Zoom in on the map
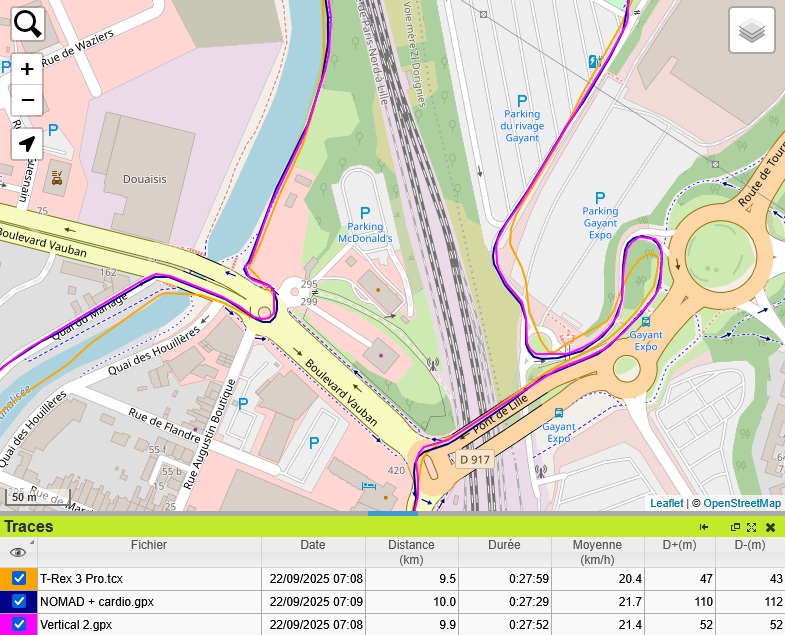This screenshot has height=635, width=785. coord(28,69)
